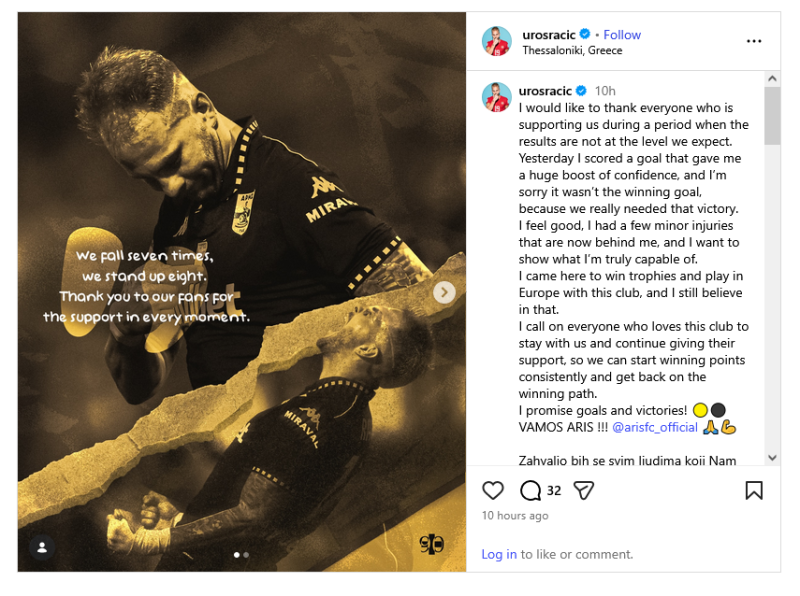Open urosracic header profile picture
This screenshot has width=800, height=596.
(x=496, y=41)
